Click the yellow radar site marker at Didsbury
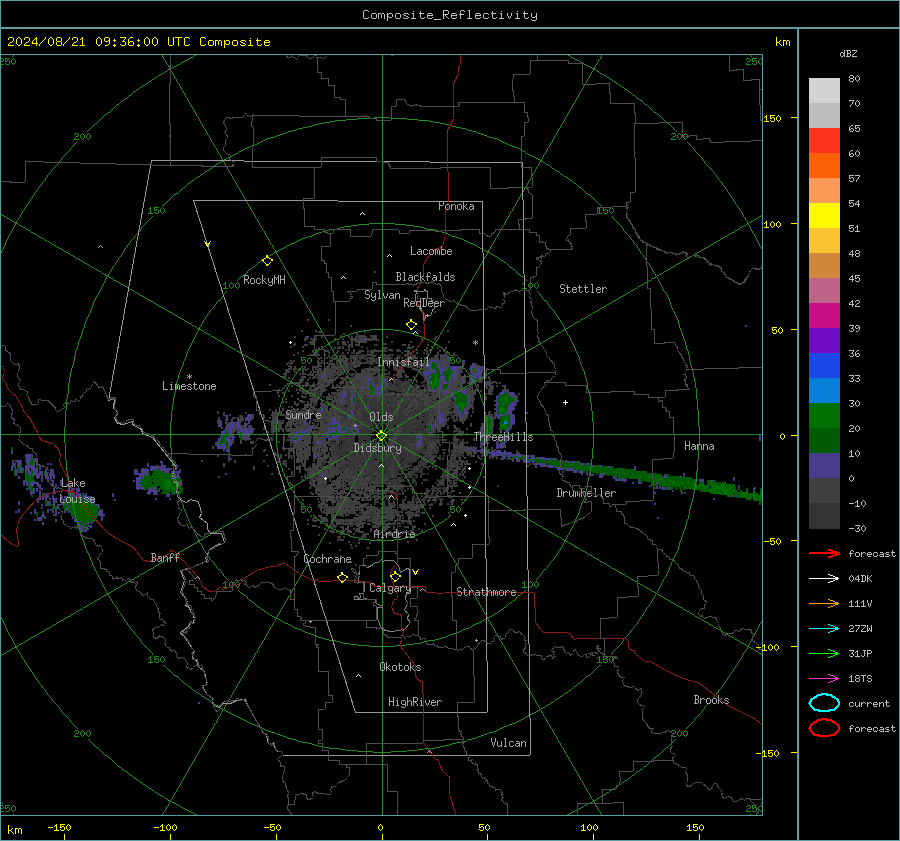The height and width of the screenshot is (841, 900). pyautogui.click(x=382, y=435)
